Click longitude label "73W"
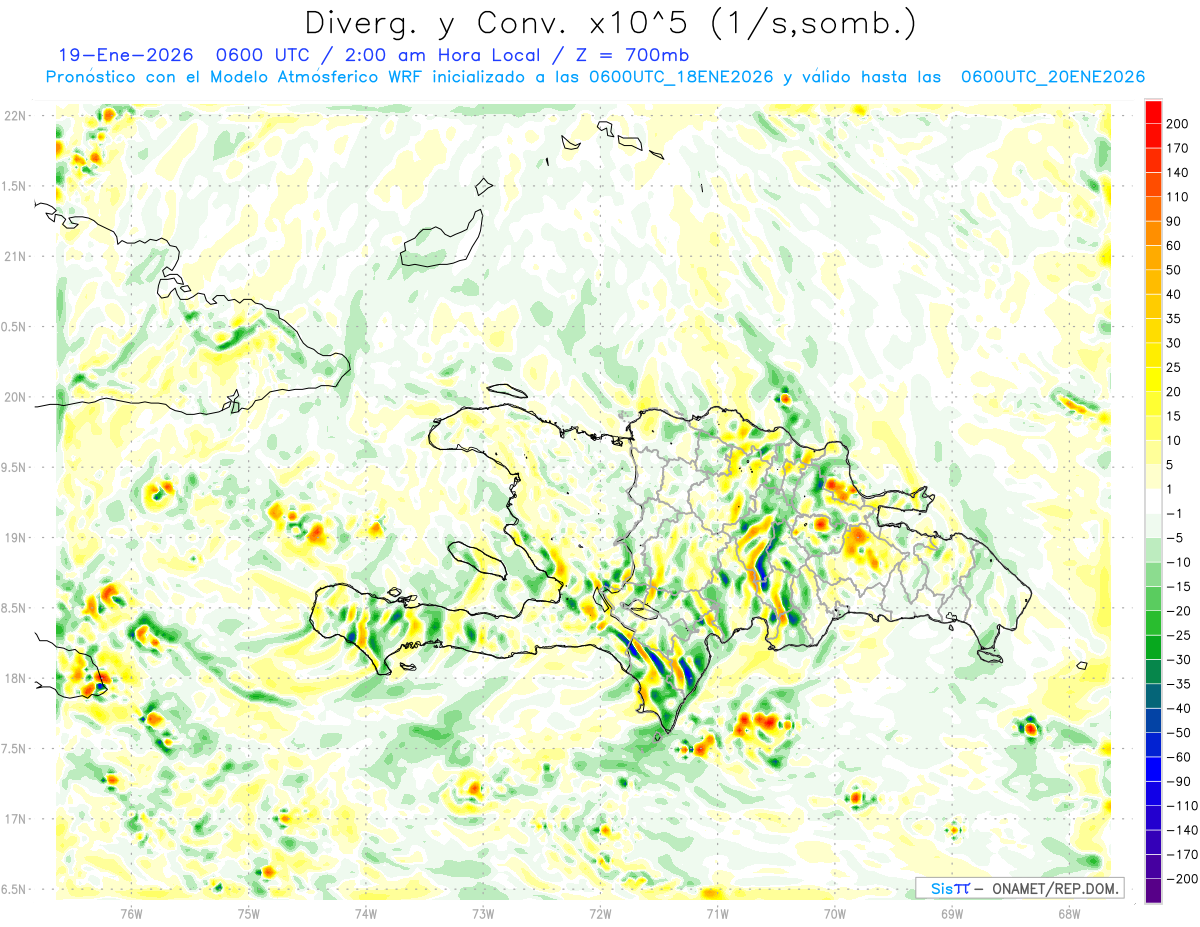The width and height of the screenshot is (1200, 927). pos(483,913)
